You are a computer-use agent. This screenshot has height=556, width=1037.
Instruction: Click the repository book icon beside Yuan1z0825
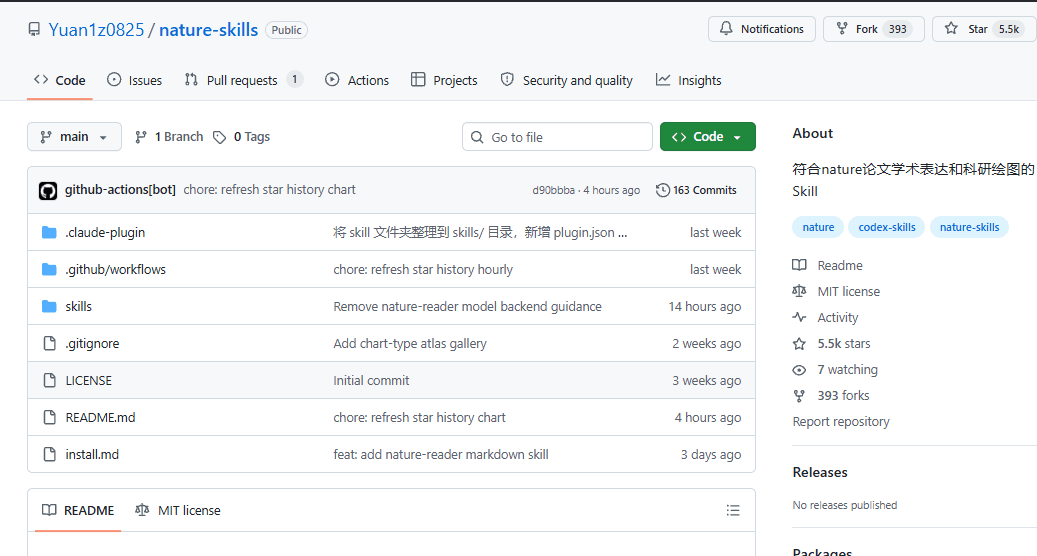click(x=34, y=29)
